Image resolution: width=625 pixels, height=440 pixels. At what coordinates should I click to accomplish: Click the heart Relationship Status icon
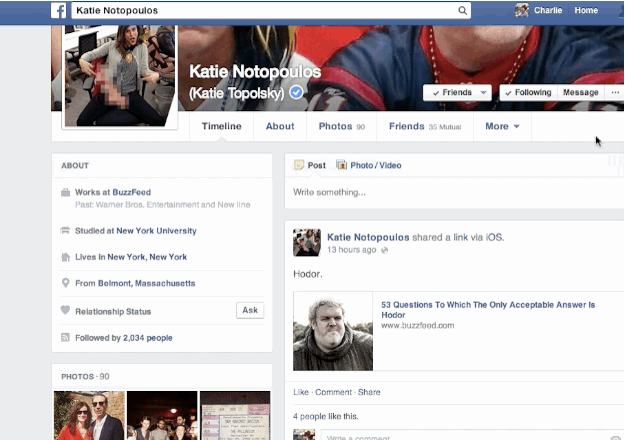coord(65,310)
